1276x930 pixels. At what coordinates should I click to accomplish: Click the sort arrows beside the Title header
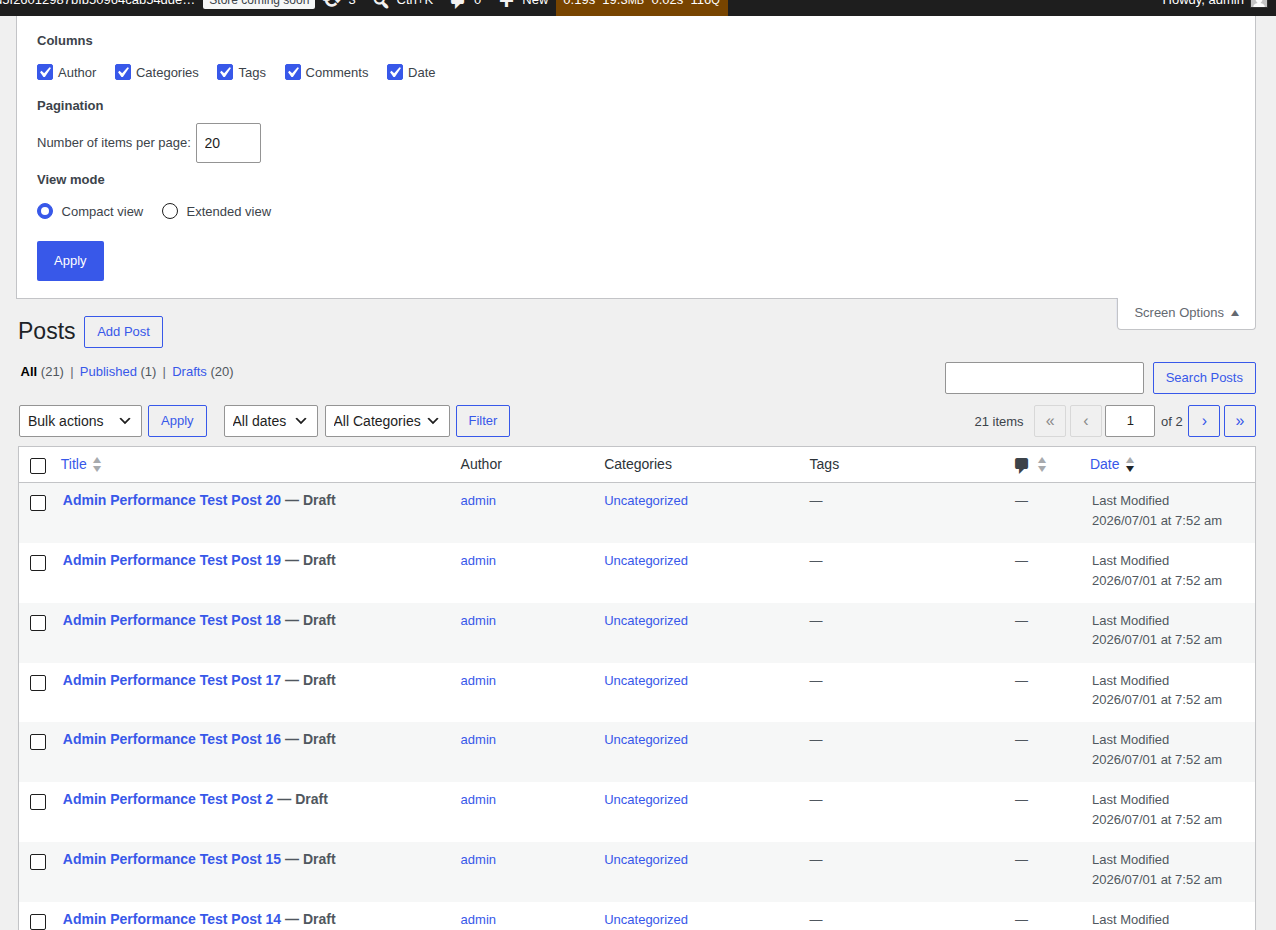pos(97,465)
